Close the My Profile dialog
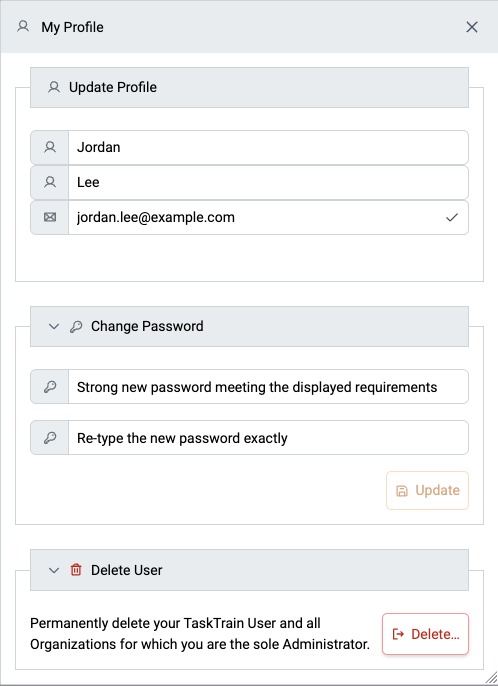This screenshot has width=498, height=686. (472, 27)
